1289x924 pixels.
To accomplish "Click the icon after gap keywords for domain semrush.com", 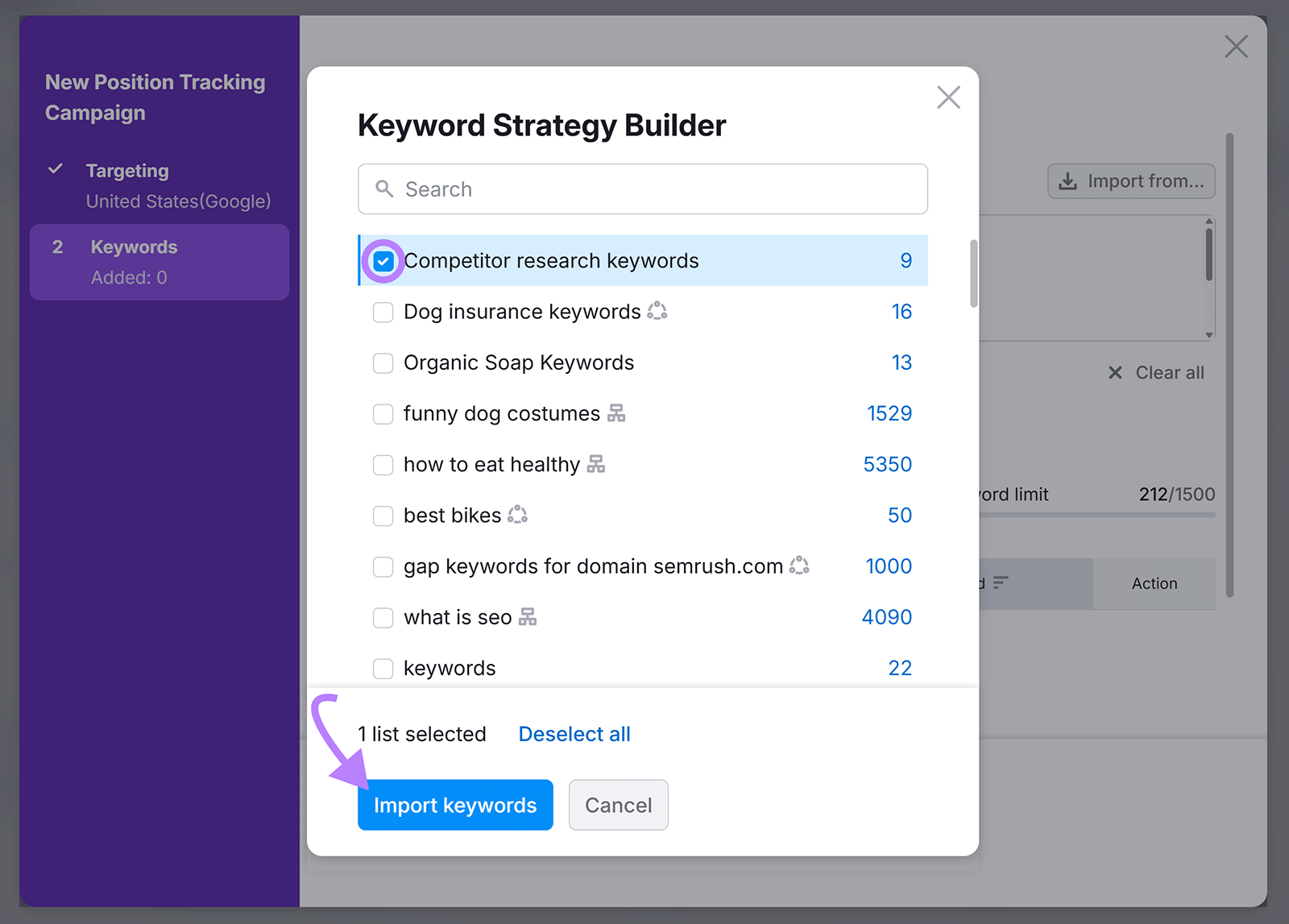I will pyautogui.click(x=798, y=566).
